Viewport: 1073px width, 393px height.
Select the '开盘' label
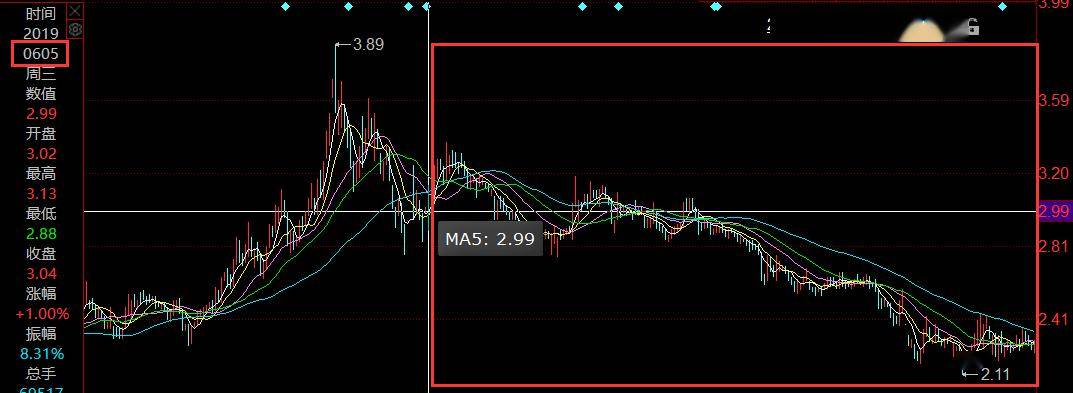pyautogui.click(x=40, y=134)
